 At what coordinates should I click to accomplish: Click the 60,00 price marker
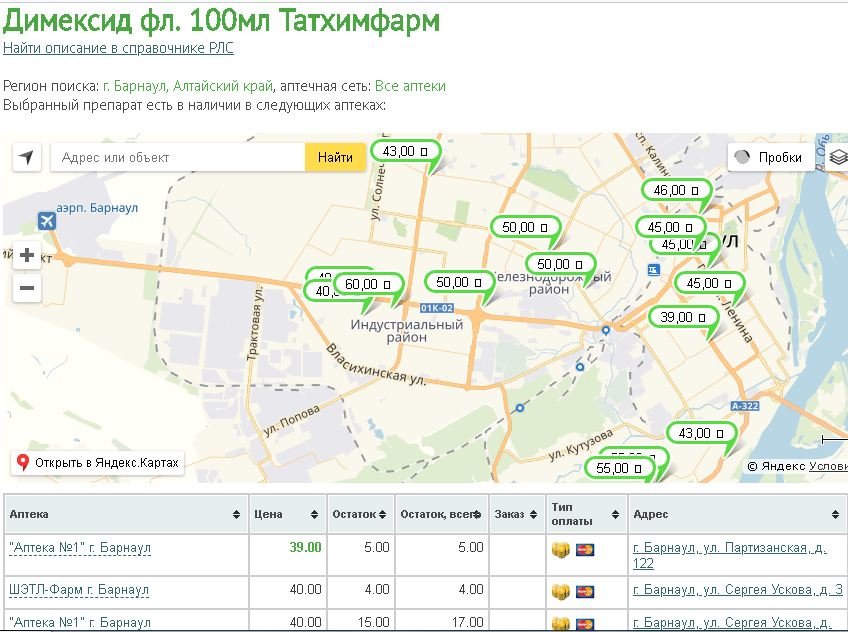click(368, 284)
